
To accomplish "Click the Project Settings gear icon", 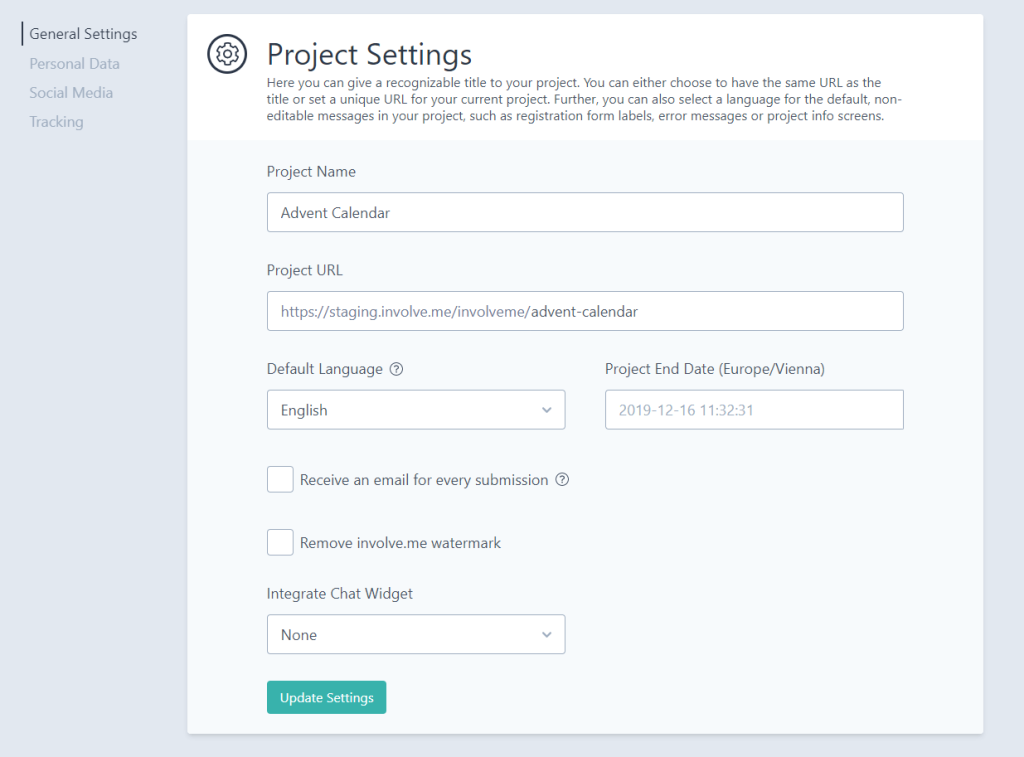I will tap(227, 54).
